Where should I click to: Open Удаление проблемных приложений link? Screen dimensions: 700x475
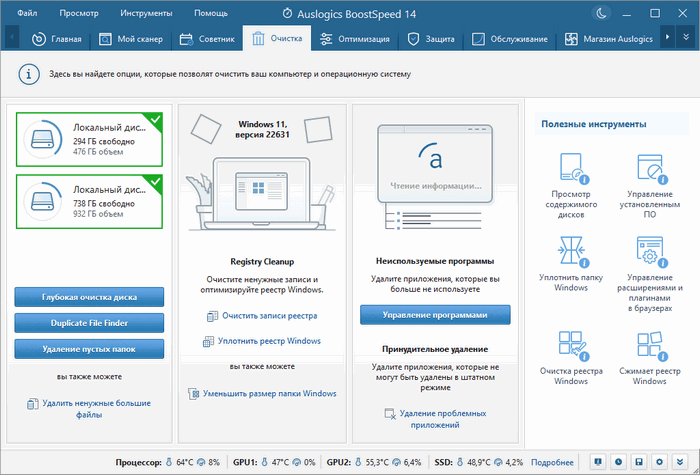[x=443, y=419]
